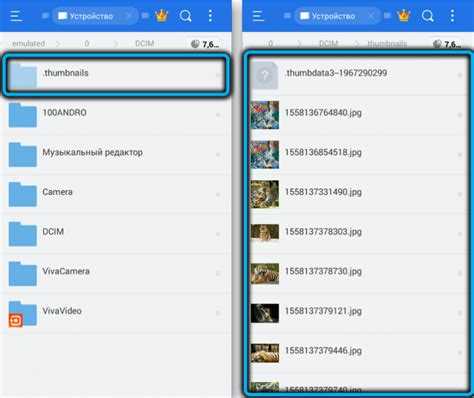Open the DCIM folder in the list
Viewport: 474px width, 398px height.
point(116,234)
